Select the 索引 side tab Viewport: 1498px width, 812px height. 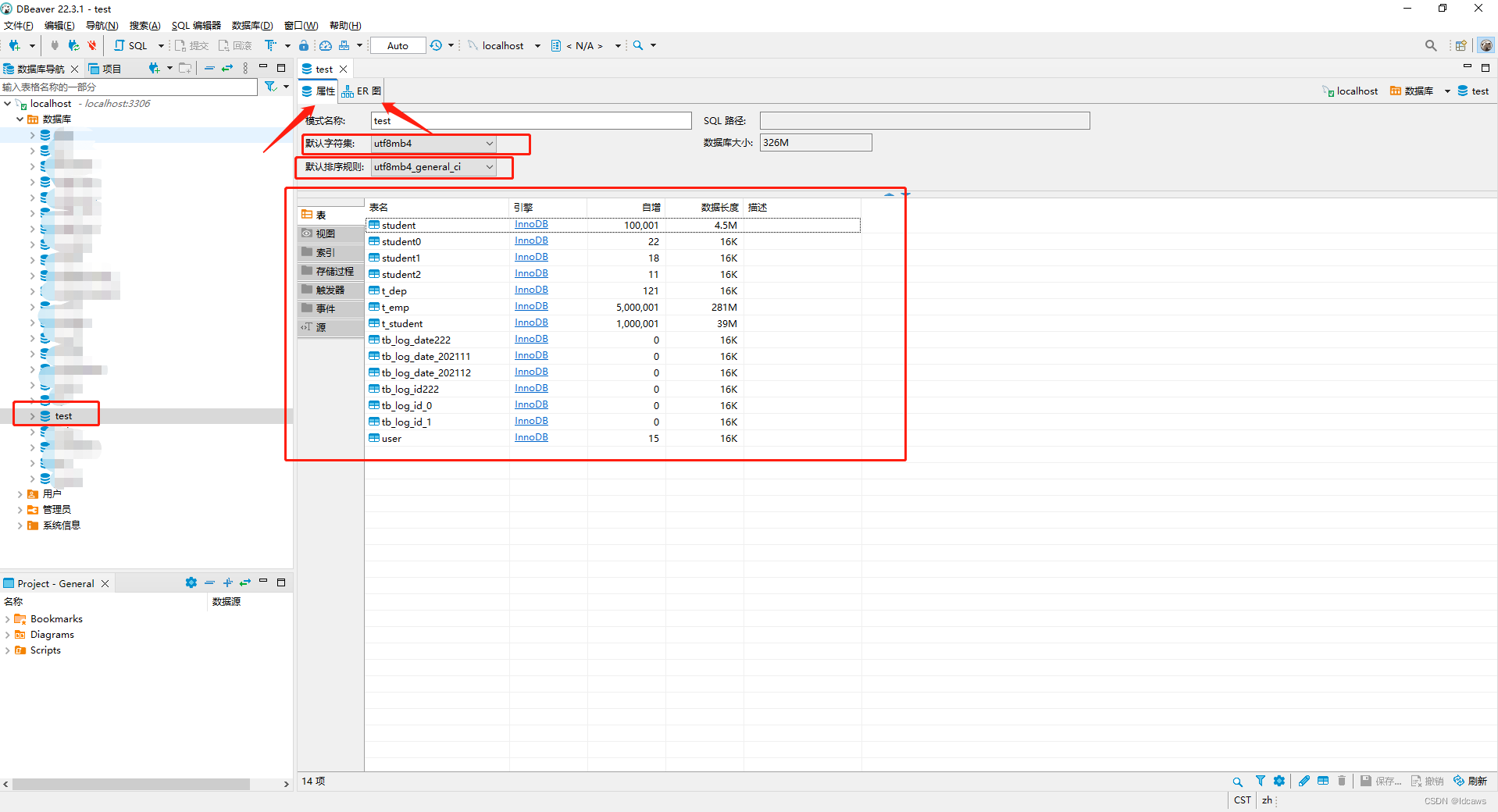pyautogui.click(x=330, y=252)
